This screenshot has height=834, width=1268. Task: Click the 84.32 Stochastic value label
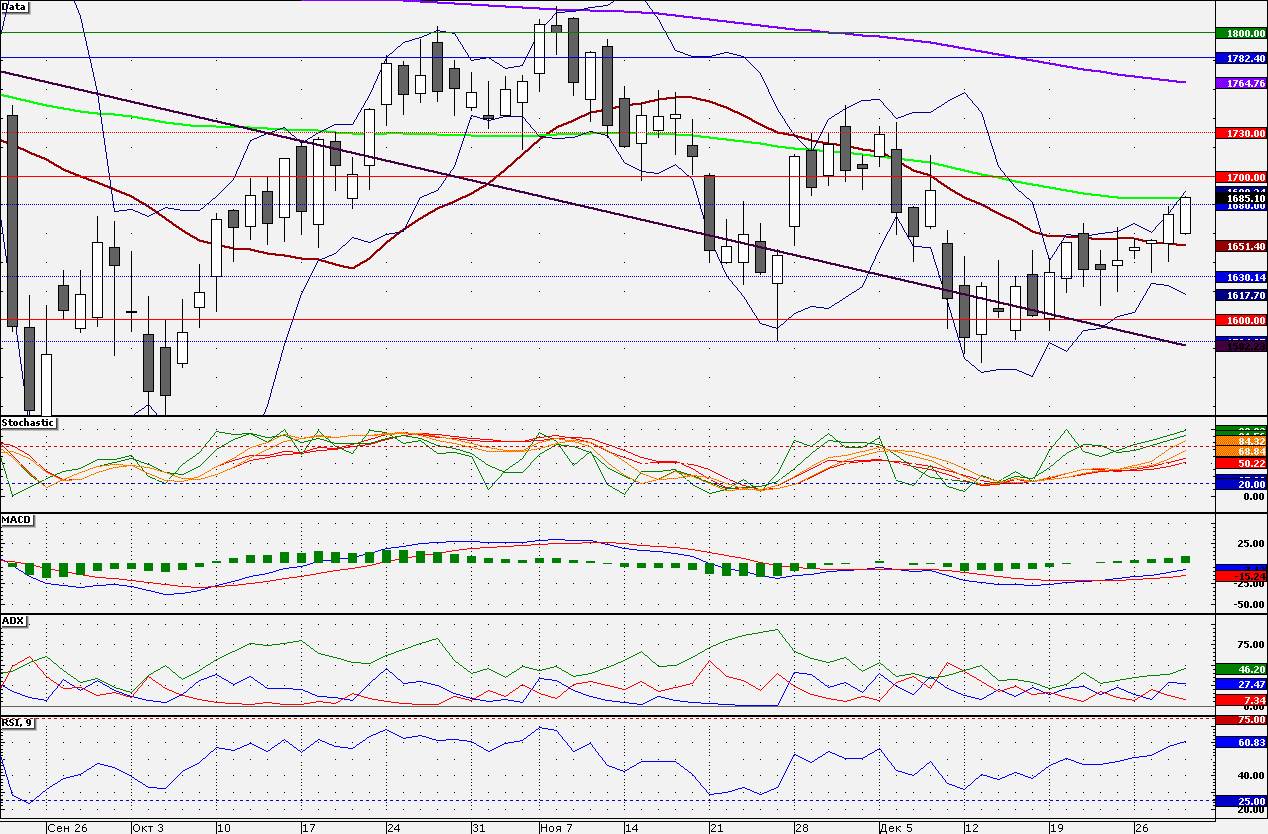coord(1241,441)
